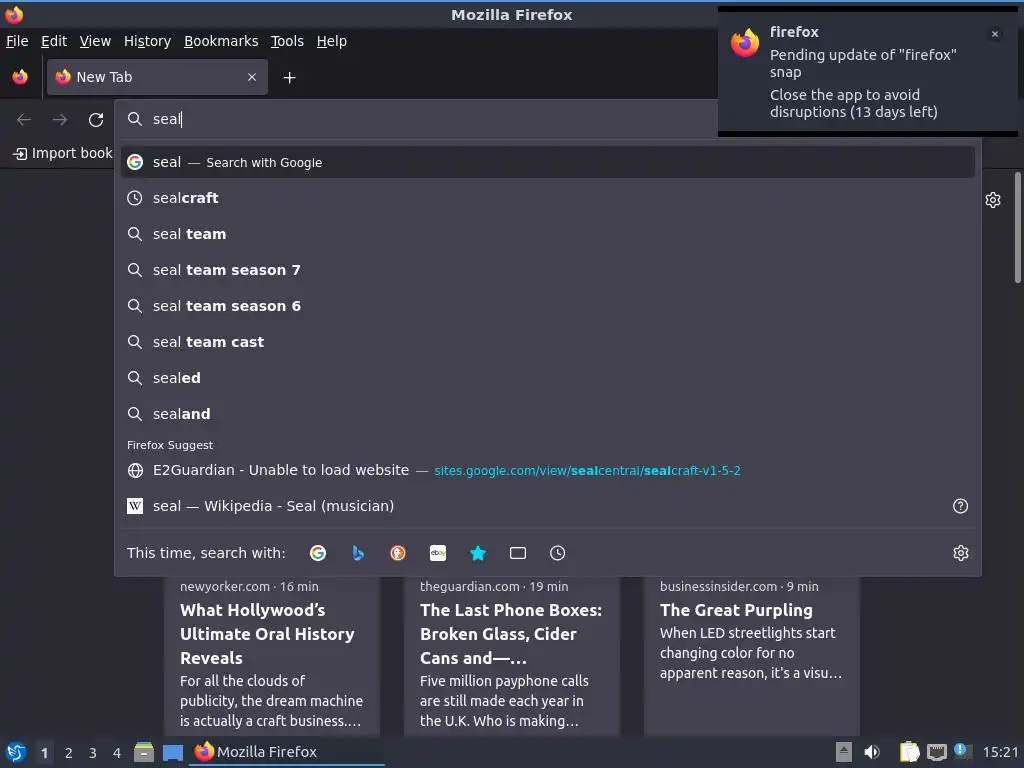
Task: Pick the eBay search shortcut icon
Action: (x=438, y=553)
